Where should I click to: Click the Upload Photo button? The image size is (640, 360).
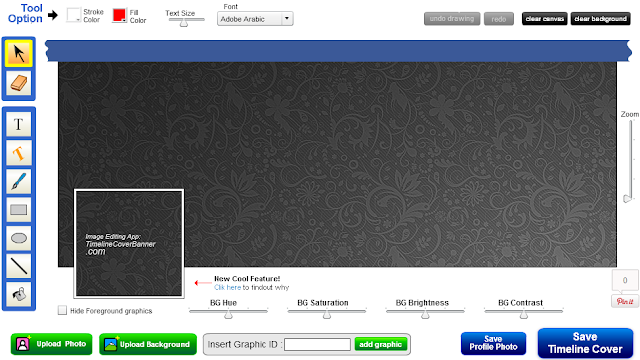51,344
